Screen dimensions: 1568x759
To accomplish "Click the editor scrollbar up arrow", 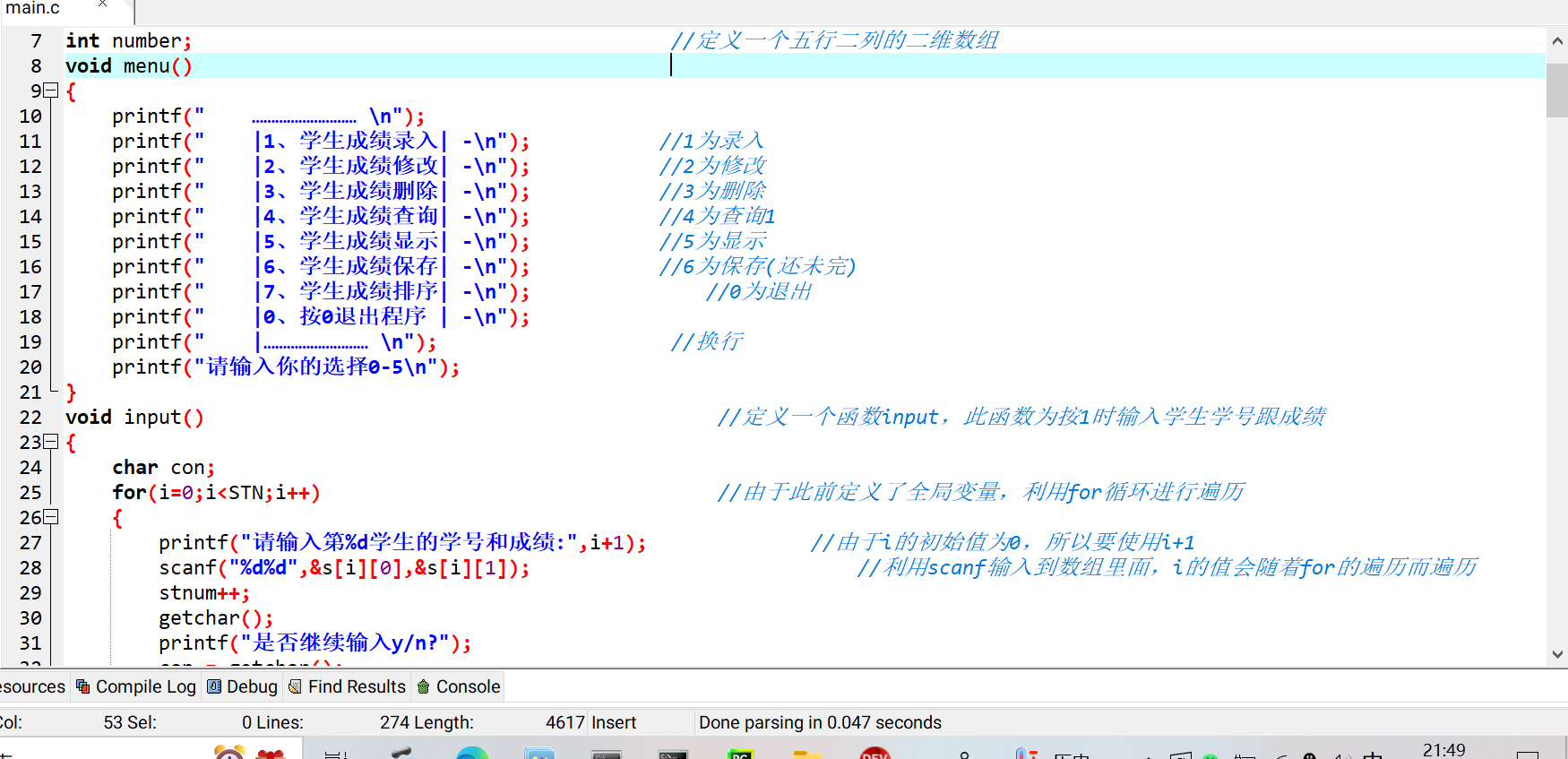I will [1557, 41].
